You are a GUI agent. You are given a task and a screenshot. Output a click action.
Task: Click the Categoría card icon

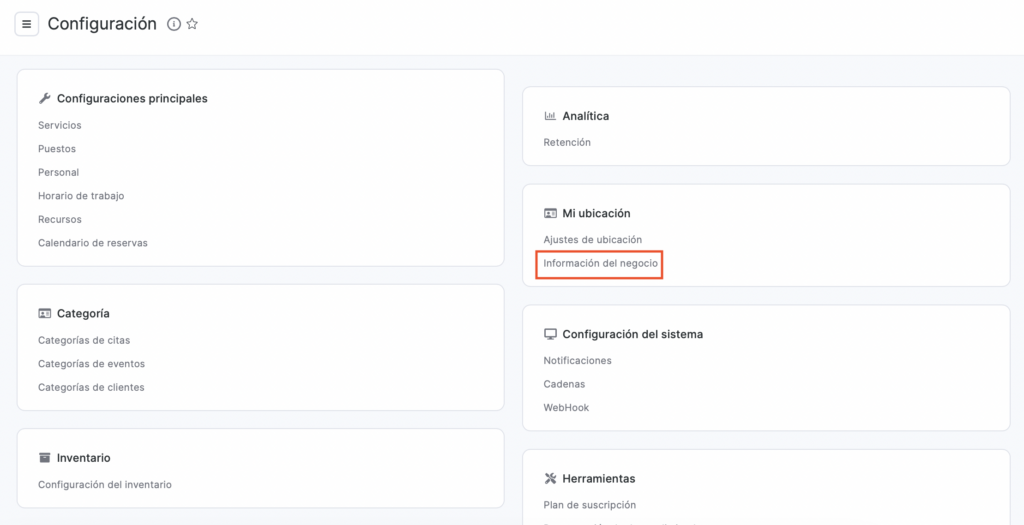tap(44, 313)
